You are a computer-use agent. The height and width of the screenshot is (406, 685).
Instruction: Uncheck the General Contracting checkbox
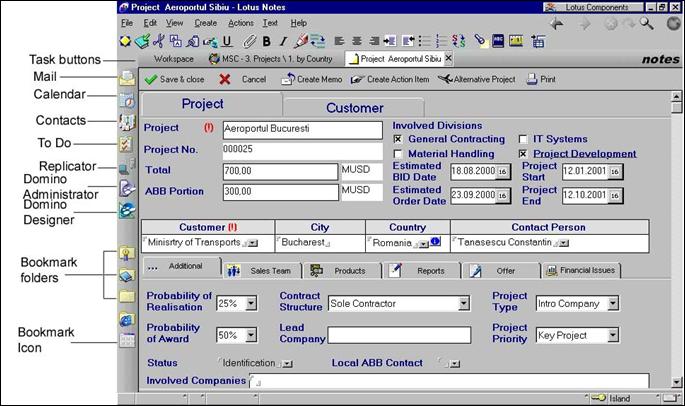click(x=399, y=139)
